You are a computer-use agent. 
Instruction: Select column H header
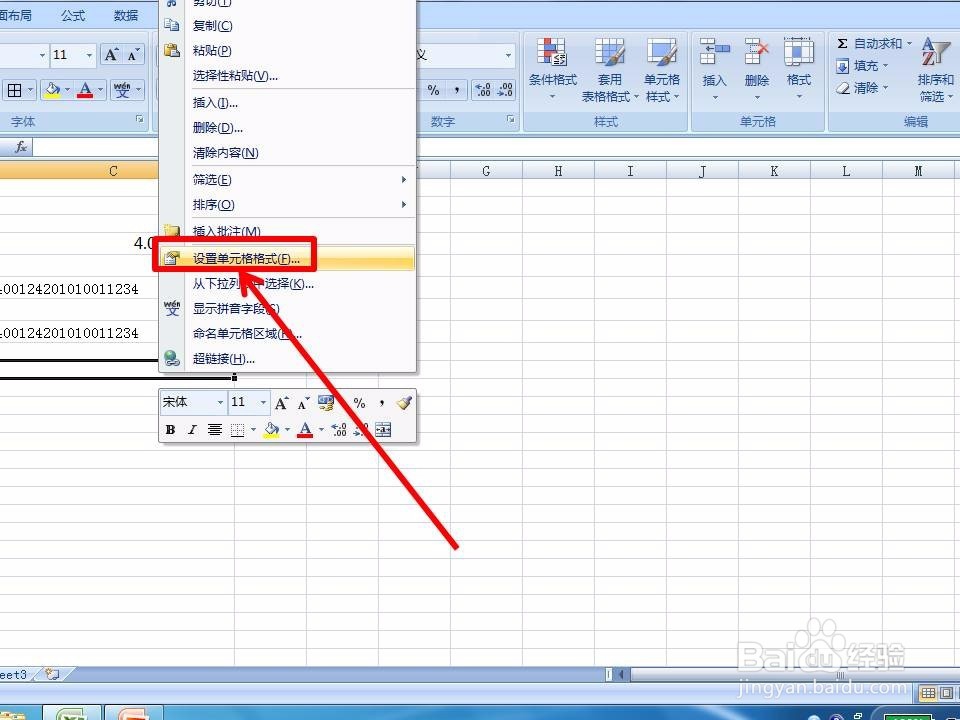coord(558,171)
